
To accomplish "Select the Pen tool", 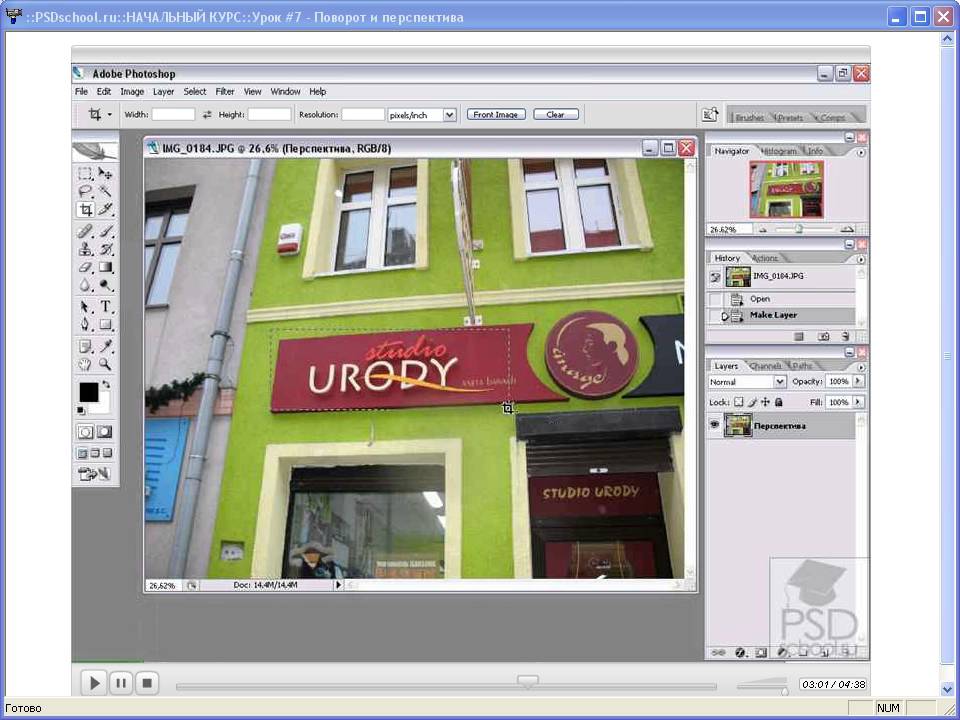I will tap(86, 324).
